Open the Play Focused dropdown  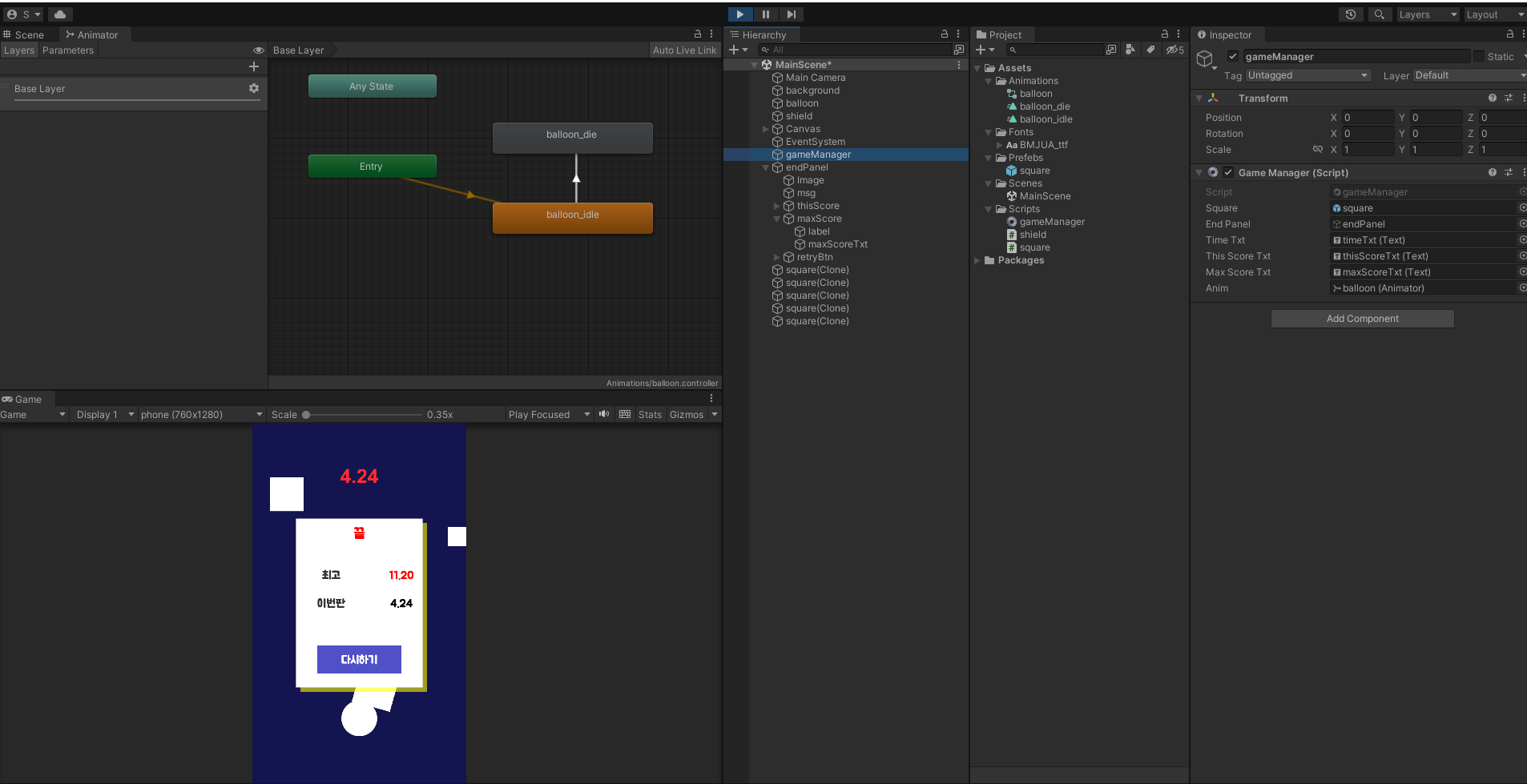(549, 414)
